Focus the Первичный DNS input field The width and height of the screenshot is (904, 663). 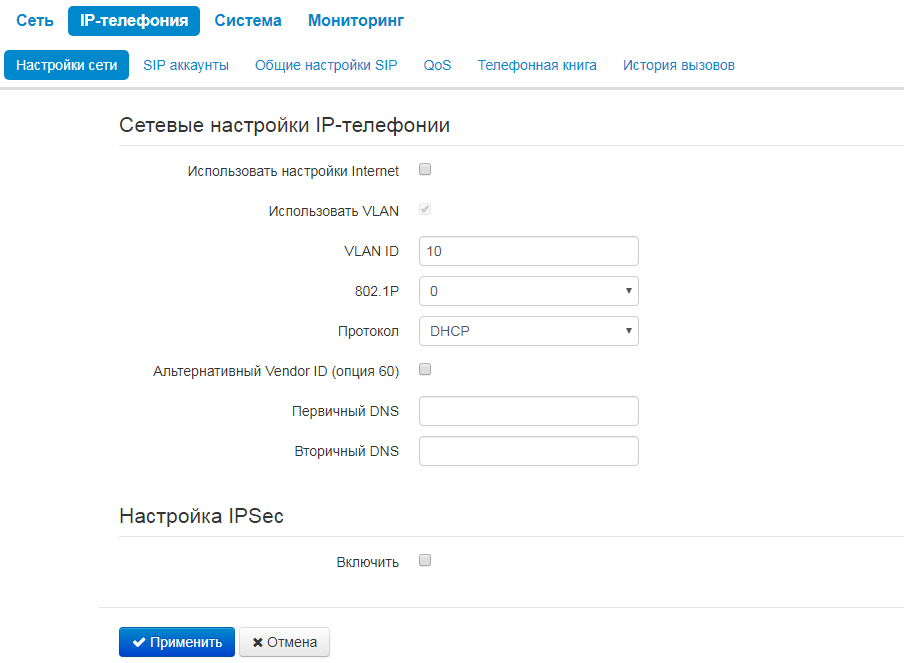pos(528,411)
